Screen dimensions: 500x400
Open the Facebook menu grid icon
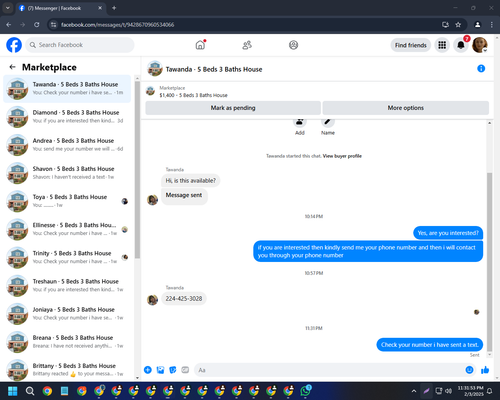[x=442, y=45]
